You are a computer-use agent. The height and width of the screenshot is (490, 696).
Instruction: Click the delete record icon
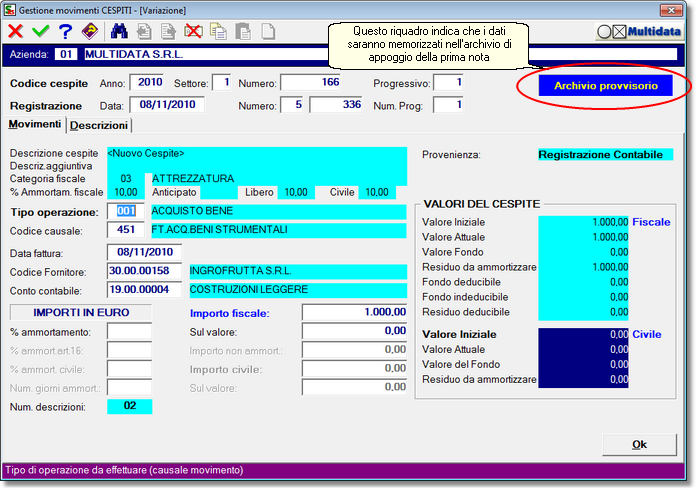194,32
